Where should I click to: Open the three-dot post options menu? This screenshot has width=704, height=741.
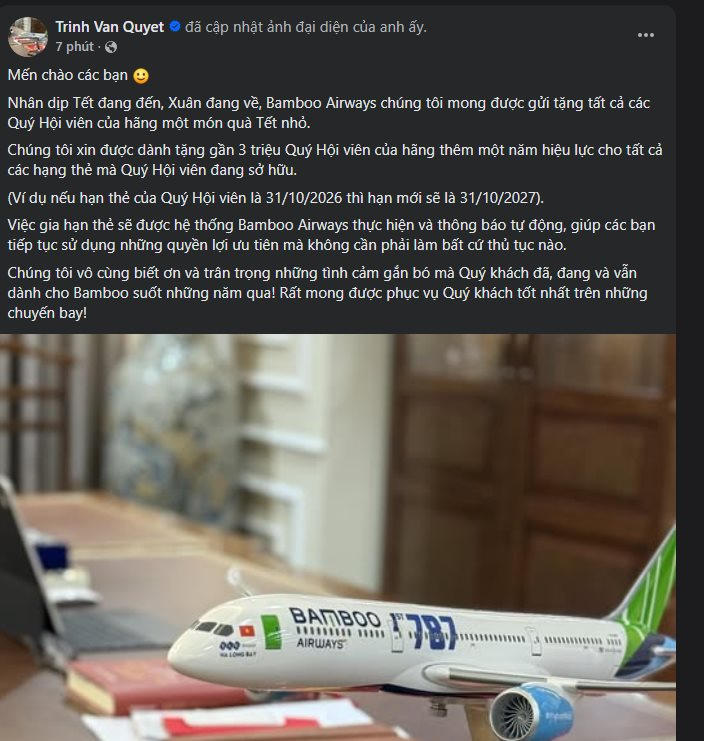click(646, 35)
